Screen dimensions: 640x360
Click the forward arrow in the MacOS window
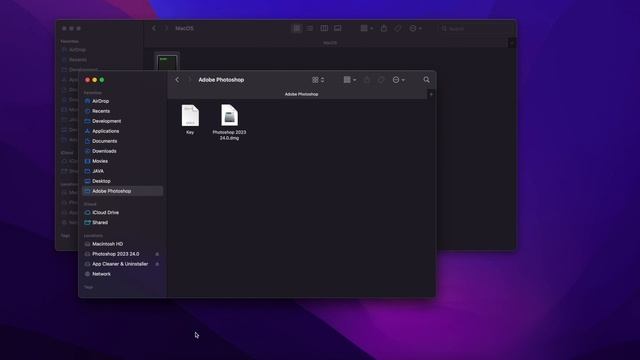(x=166, y=28)
